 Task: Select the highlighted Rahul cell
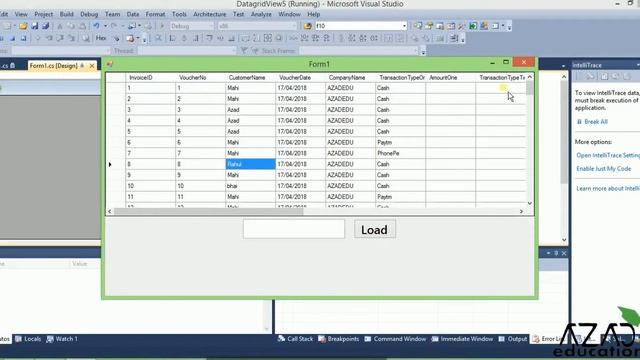click(251, 164)
